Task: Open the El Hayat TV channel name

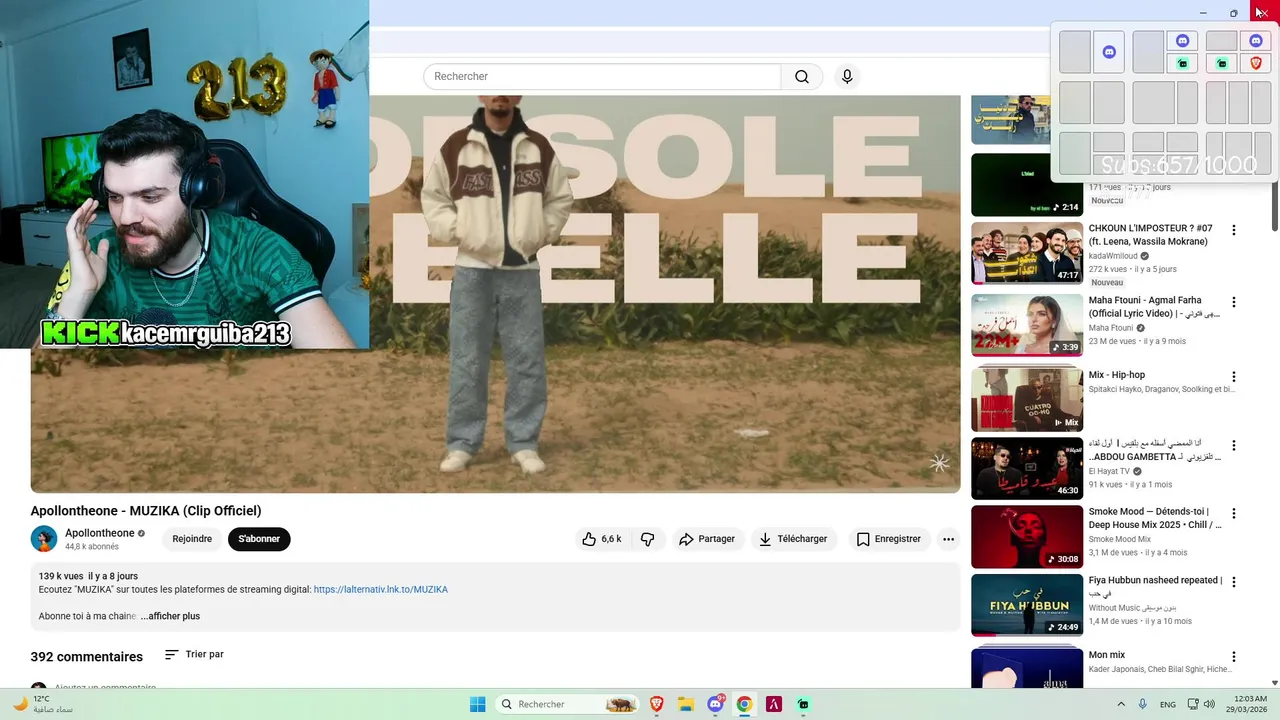Action: [1109, 471]
